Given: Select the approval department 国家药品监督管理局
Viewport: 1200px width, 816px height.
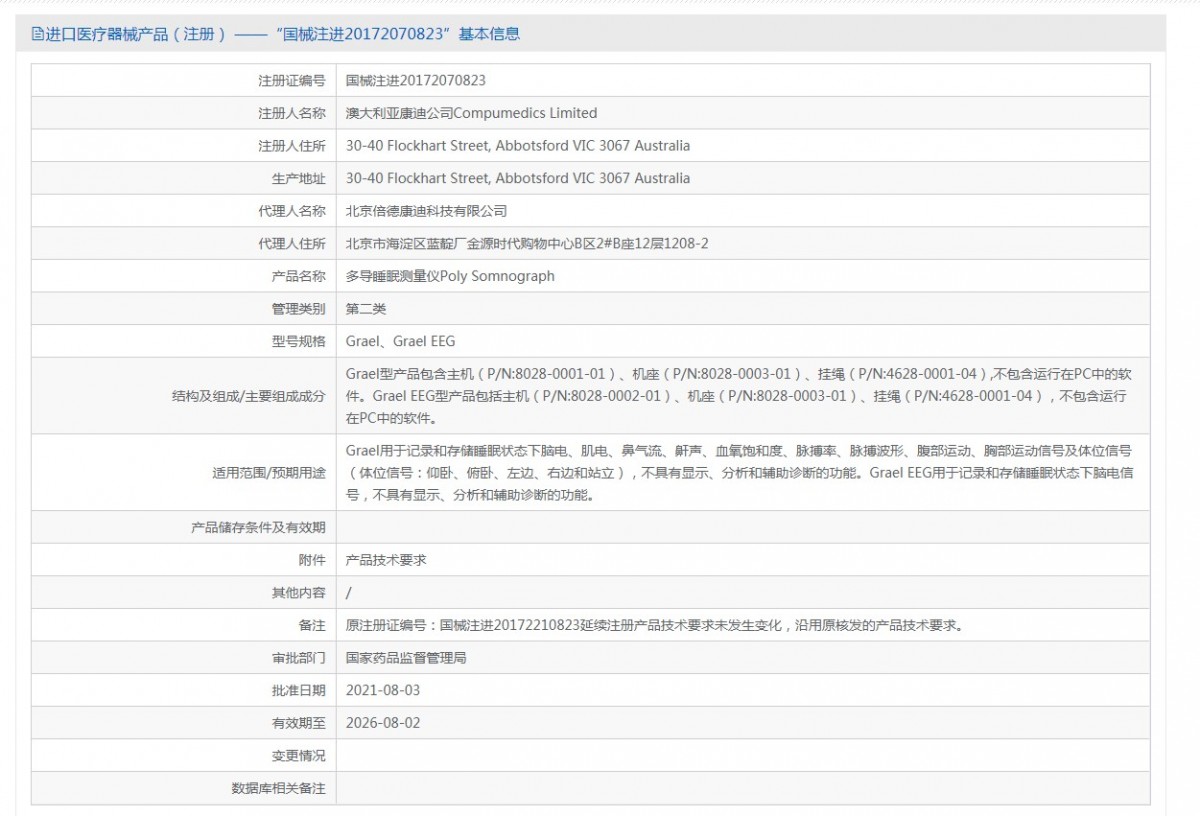Looking at the screenshot, I should point(406,658).
